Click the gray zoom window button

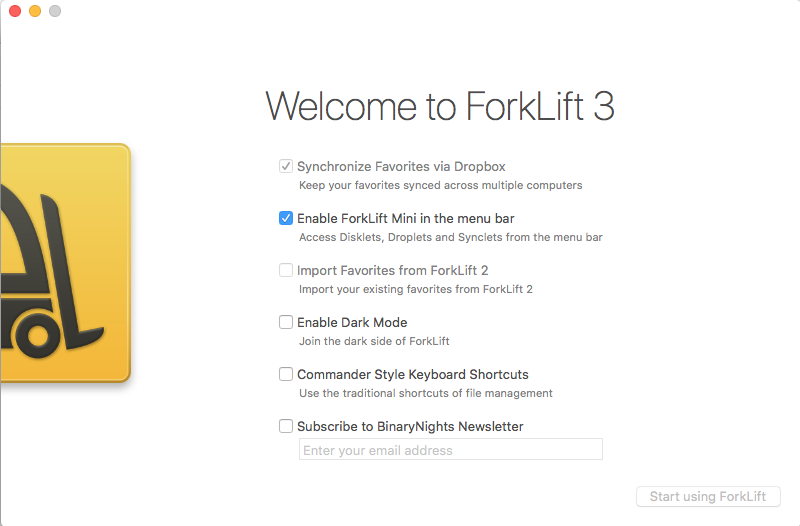coord(55,11)
